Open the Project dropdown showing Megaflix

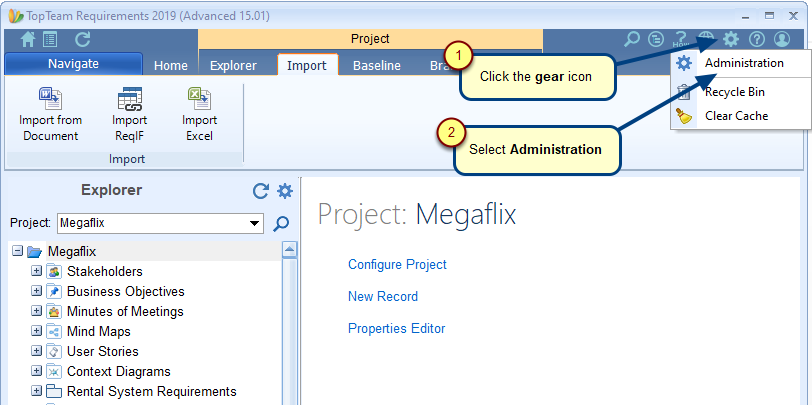click(x=161, y=223)
